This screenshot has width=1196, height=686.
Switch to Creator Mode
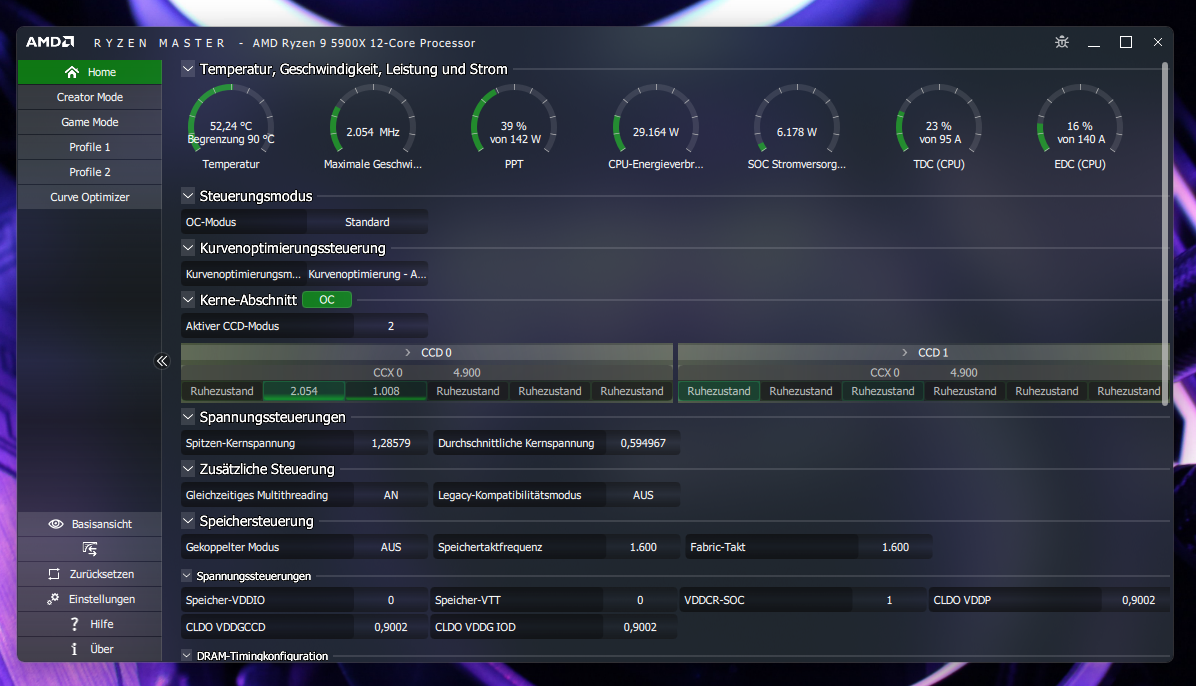tap(90, 97)
